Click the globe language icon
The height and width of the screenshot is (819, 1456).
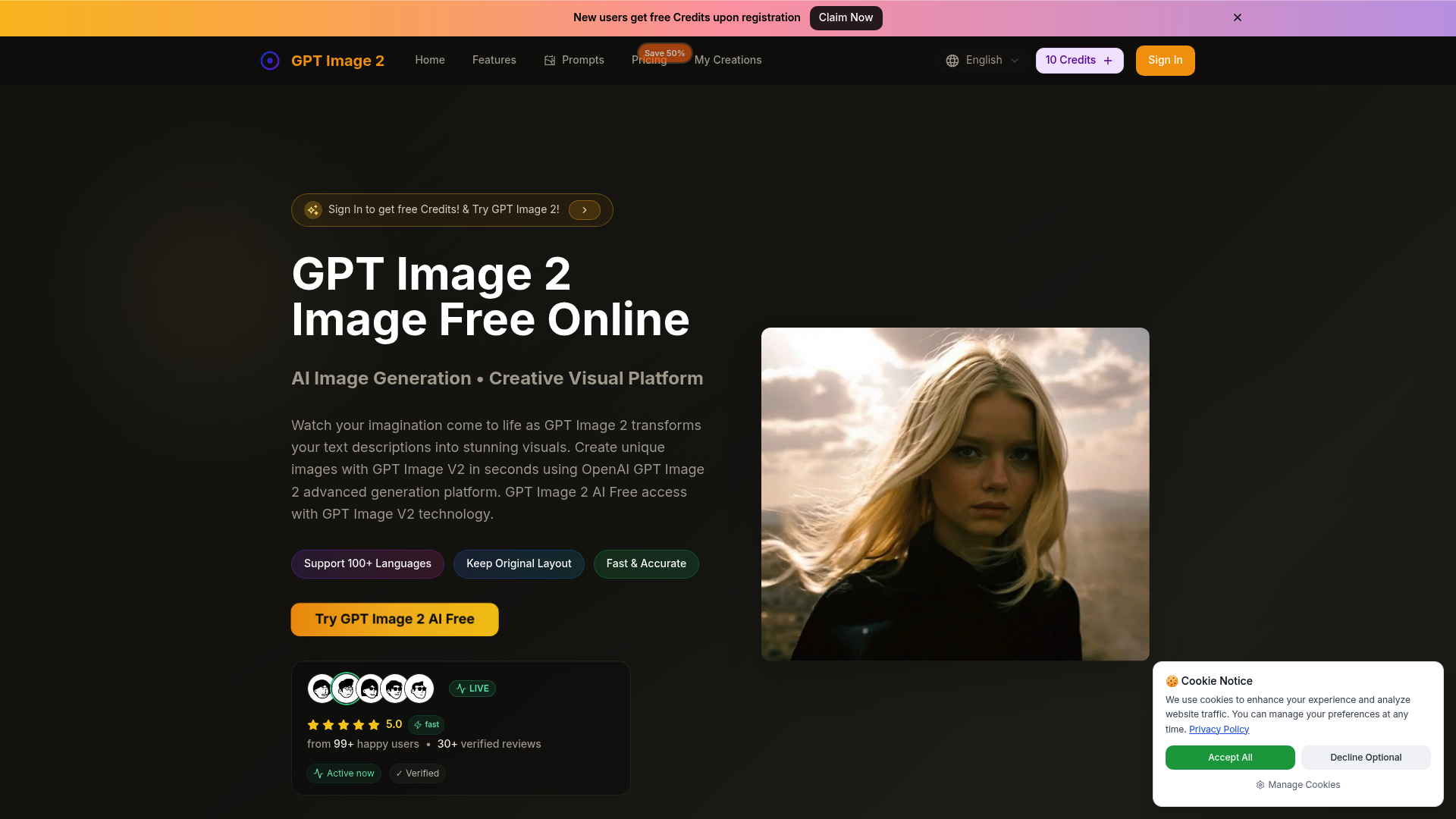(x=952, y=60)
